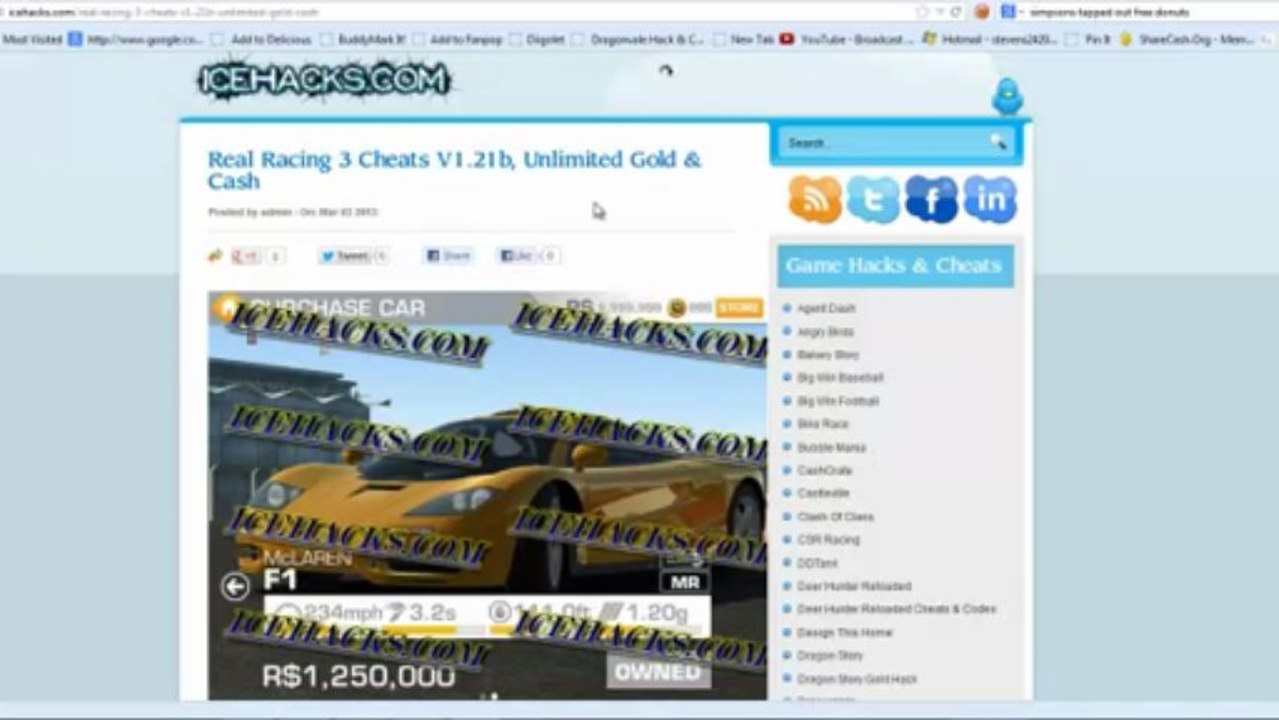Open the Bike Race link
This screenshot has height=720, width=1279.
(822, 424)
